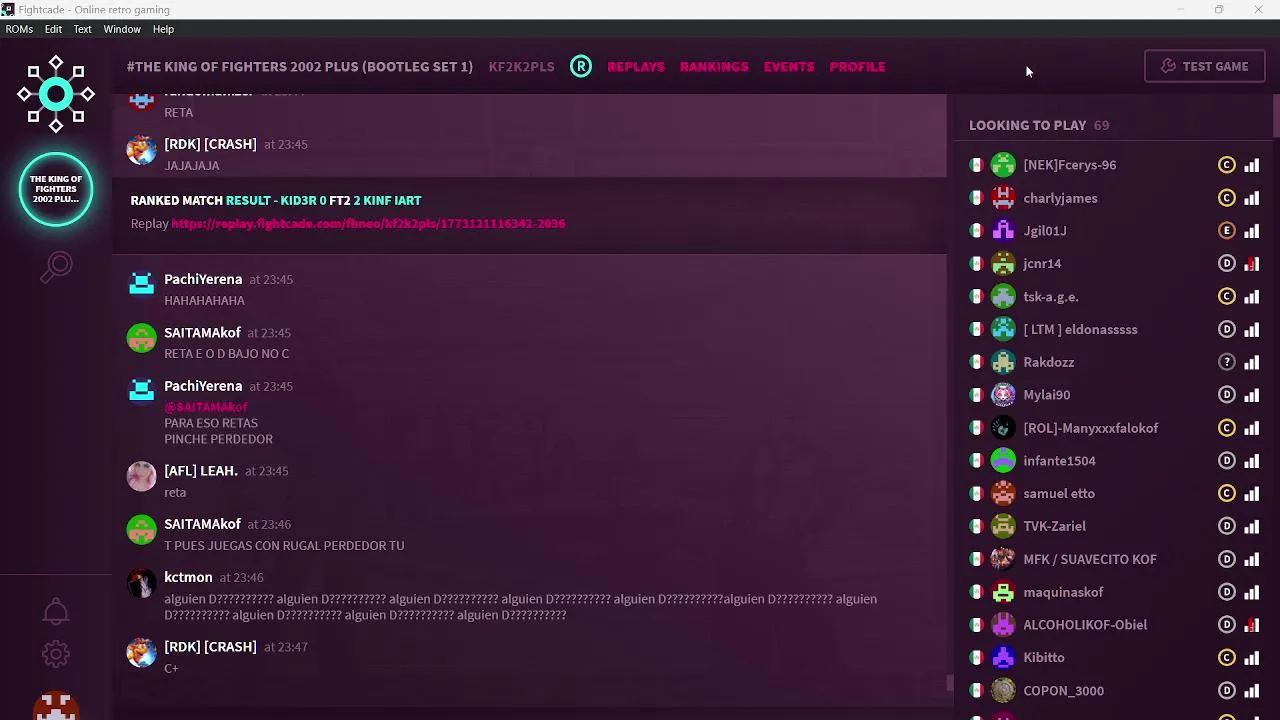
Task: Select The King of Fighters 2002 Plus channel
Action: [x=56, y=189]
